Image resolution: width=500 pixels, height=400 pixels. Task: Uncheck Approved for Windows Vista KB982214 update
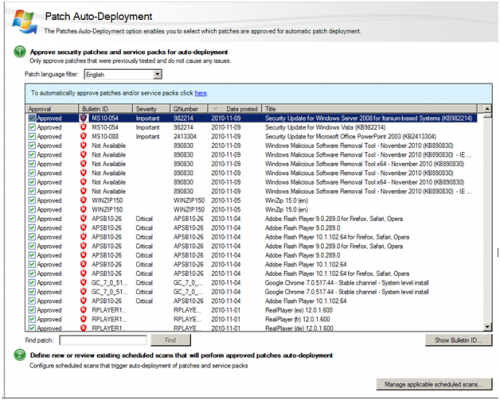(x=32, y=127)
